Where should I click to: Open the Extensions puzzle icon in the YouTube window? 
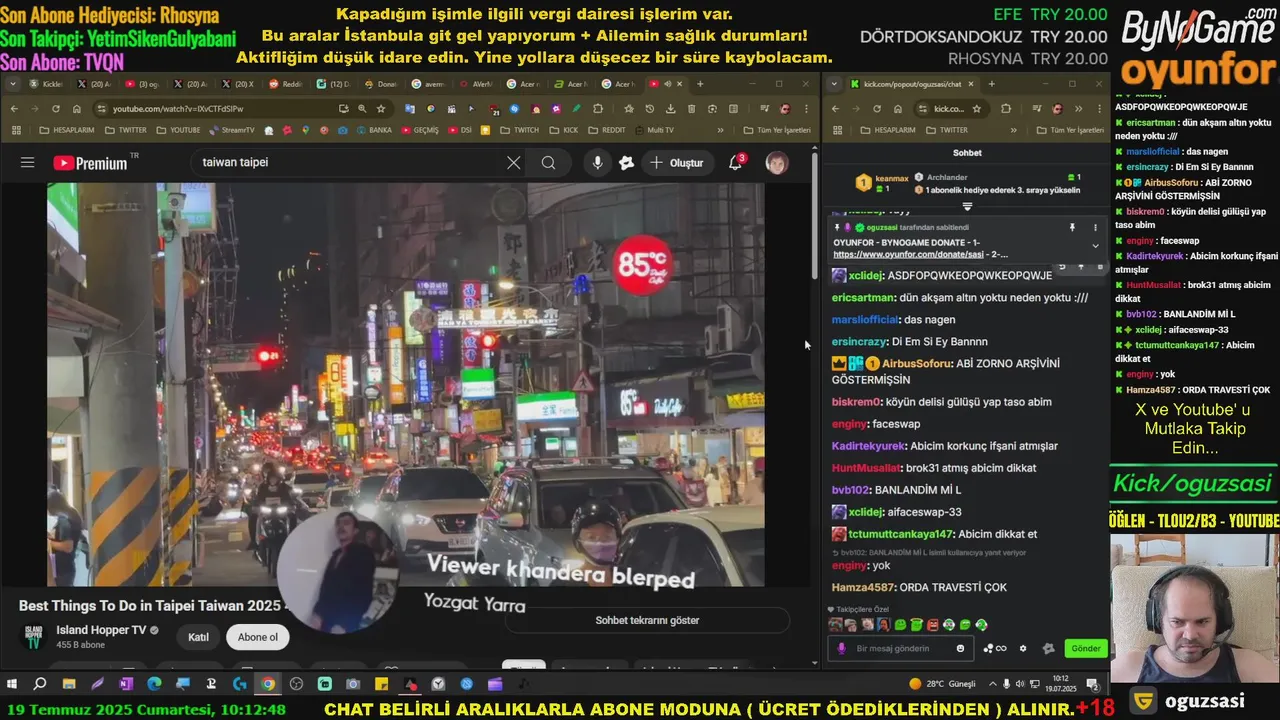(x=598, y=108)
